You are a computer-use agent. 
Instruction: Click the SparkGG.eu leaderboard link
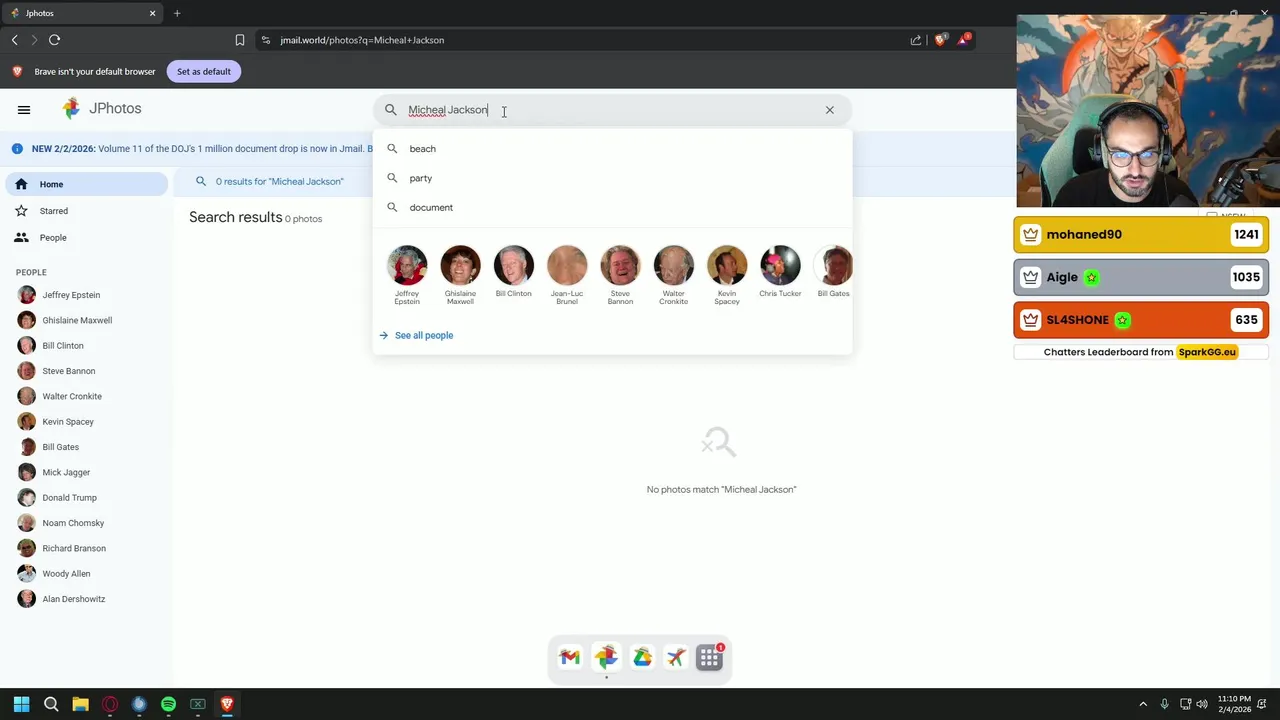1207,352
